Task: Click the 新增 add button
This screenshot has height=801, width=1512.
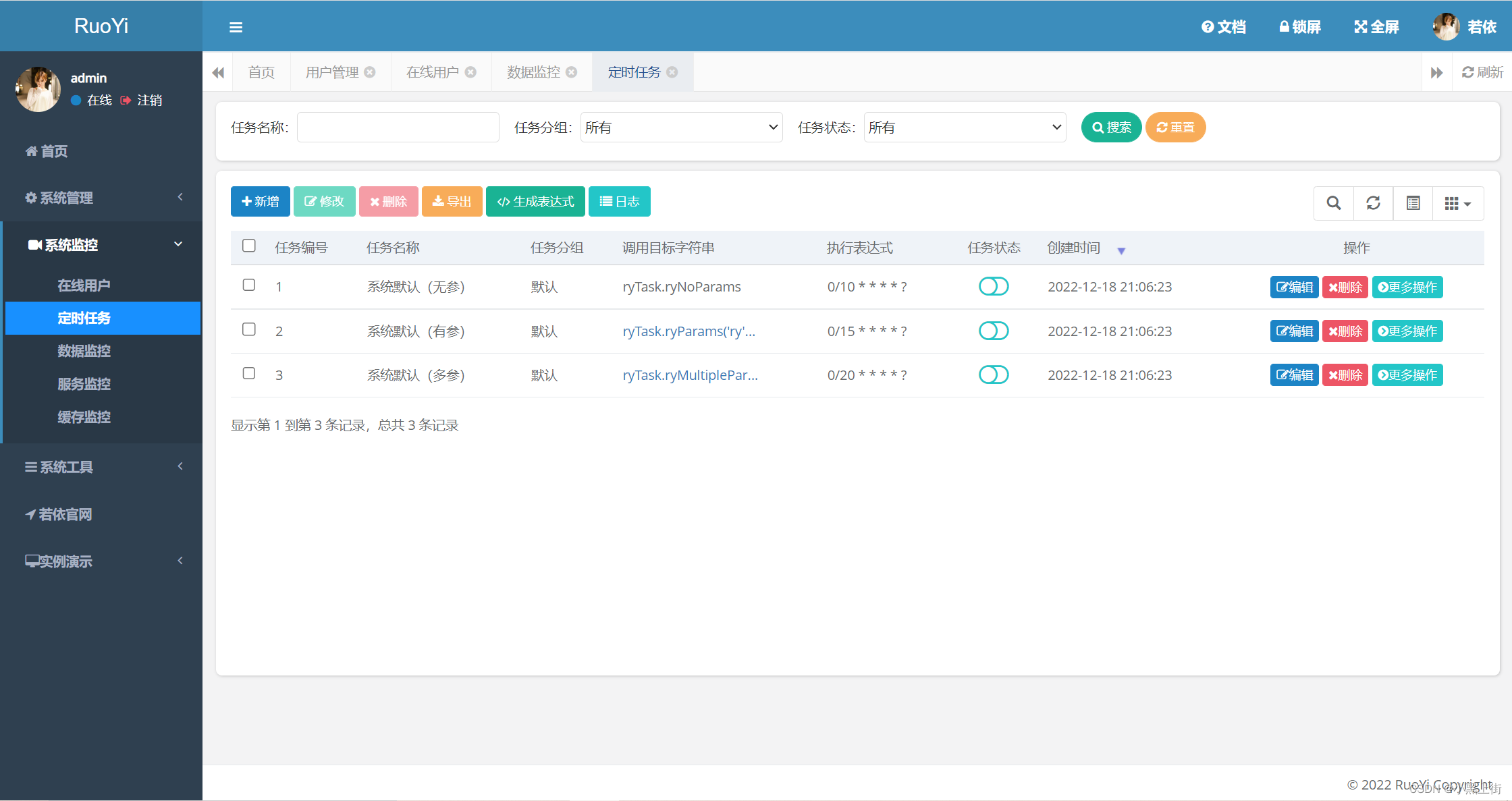Action: click(261, 202)
